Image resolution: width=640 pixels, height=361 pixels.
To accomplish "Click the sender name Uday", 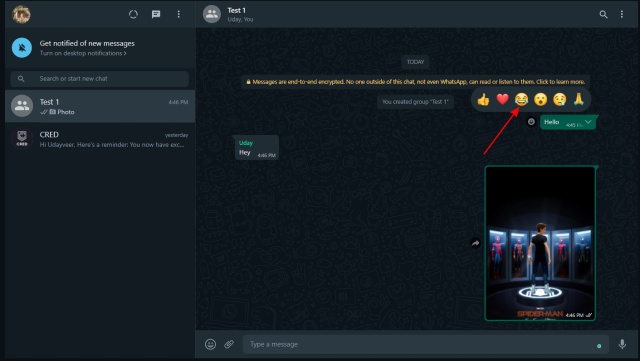I will click(x=246, y=143).
